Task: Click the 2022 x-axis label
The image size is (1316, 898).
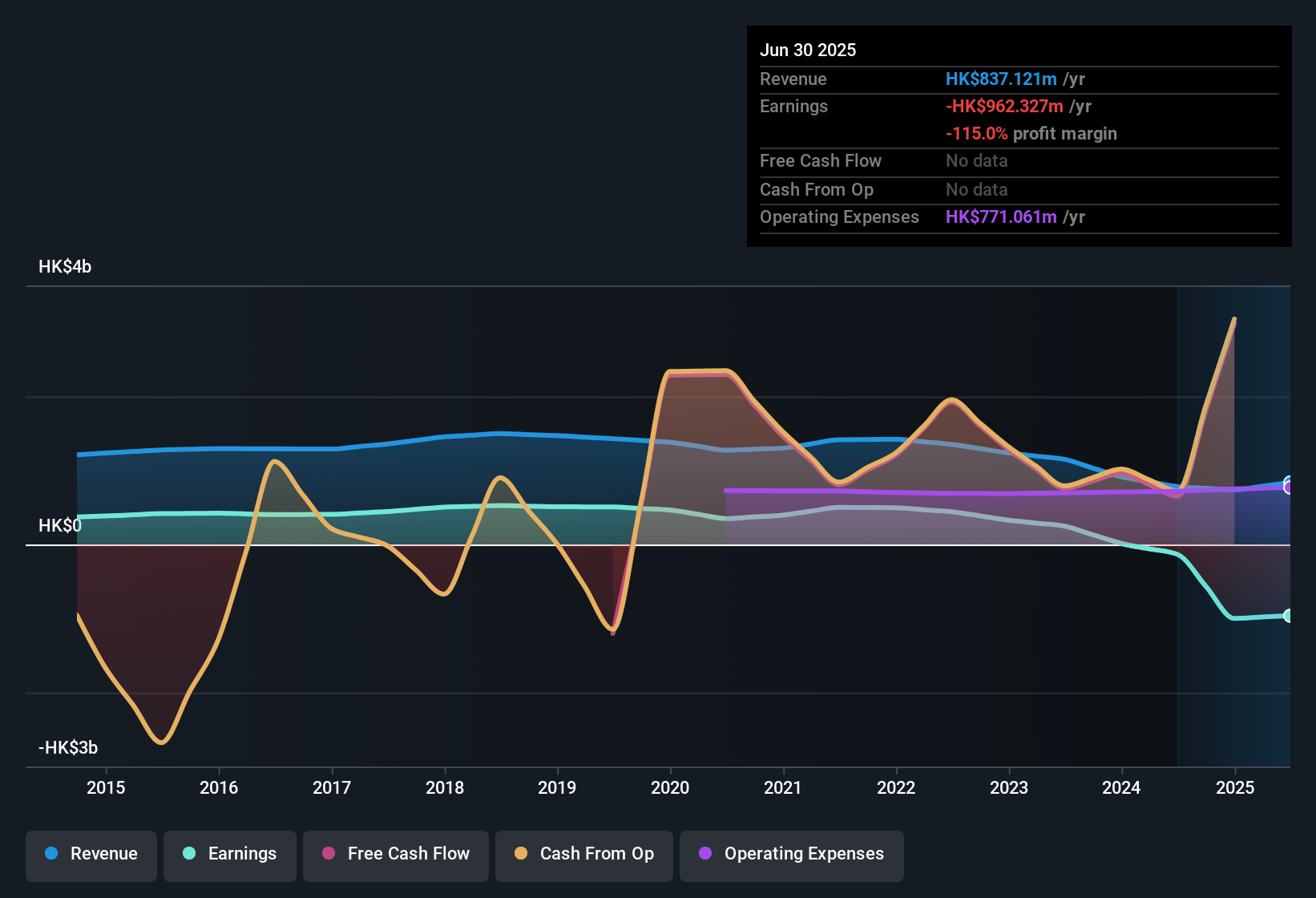Action: (x=896, y=787)
